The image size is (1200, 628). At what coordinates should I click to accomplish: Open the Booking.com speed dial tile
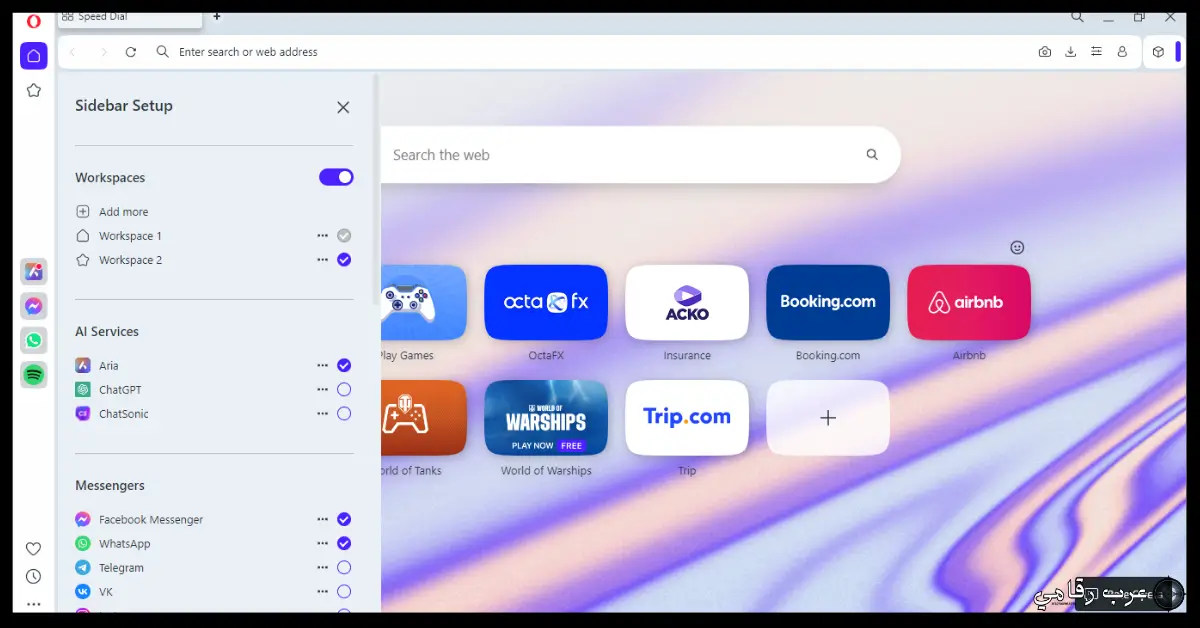828,303
